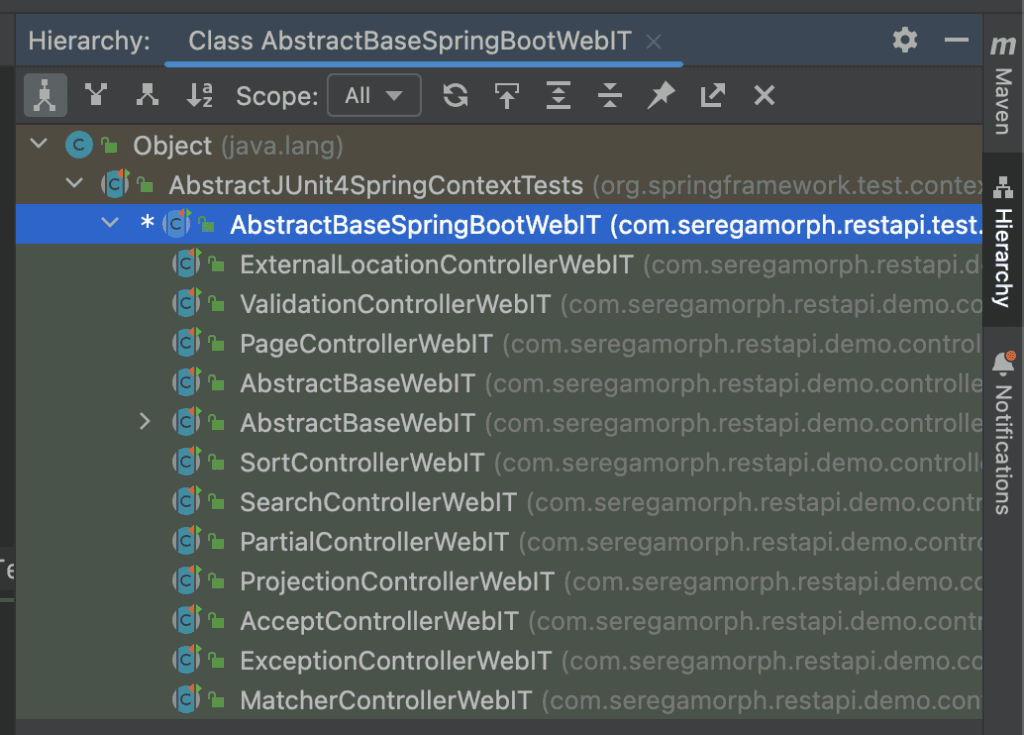Switch to Subtypes Hierarchy view
1024x735 pixels.
147,95
